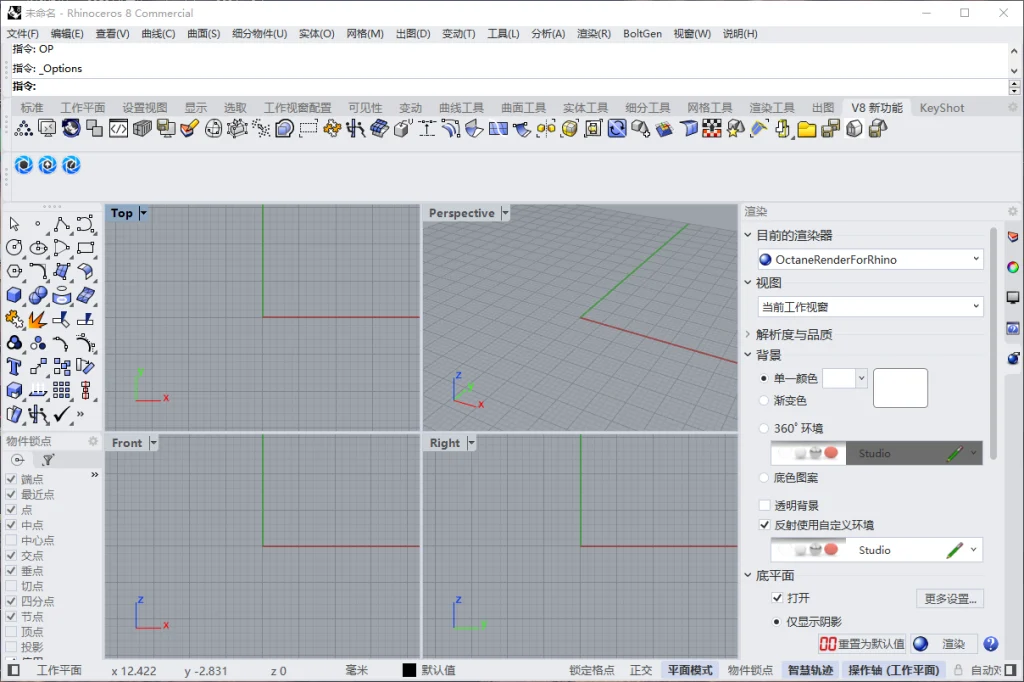Image resolution: width=1024 pixels, height=682 pixels.
Task: Switch to the 标准 toolbar tab
Action: click(31, 108)
